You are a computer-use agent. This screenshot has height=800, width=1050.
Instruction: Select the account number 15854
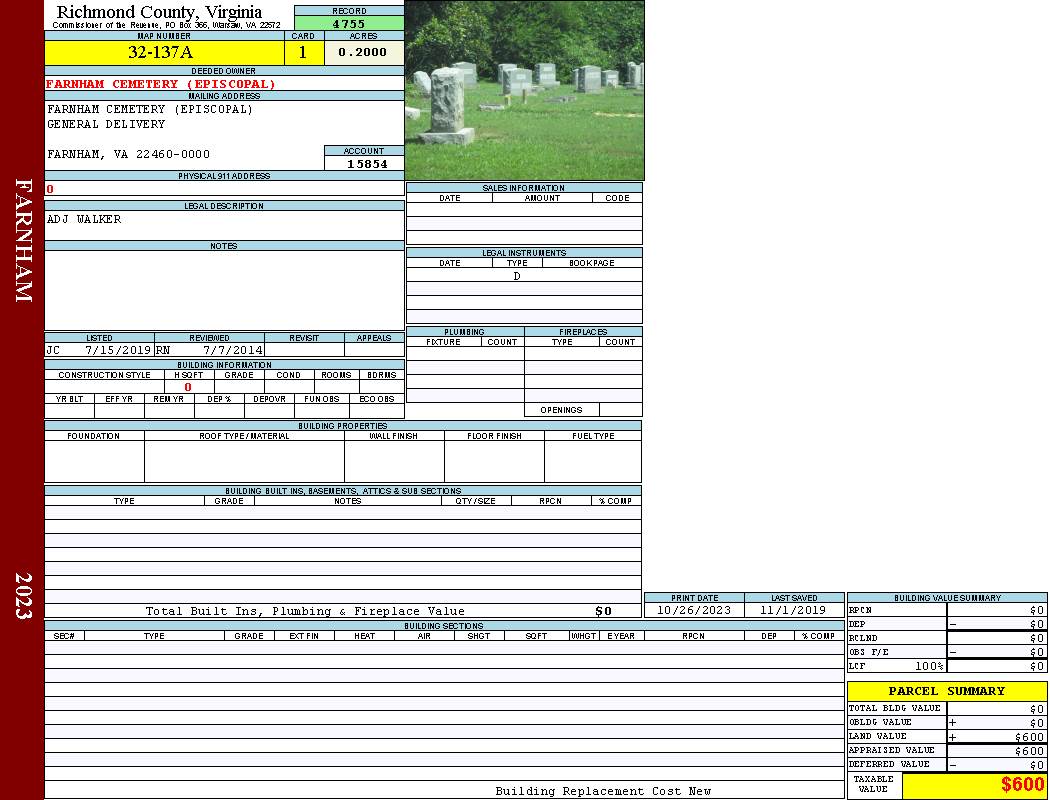pos(367,164)
